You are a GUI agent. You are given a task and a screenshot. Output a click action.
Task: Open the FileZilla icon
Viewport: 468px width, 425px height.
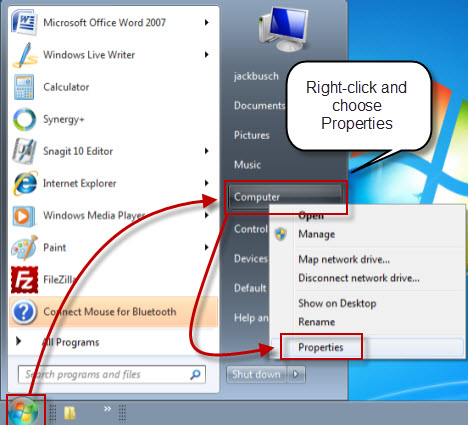click(24, 280)
